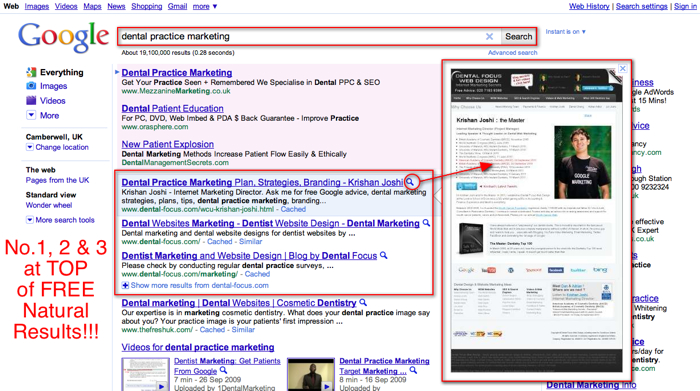Open the Instant is on dropdown
Screen dimensions: 700x391
point(566,32)
